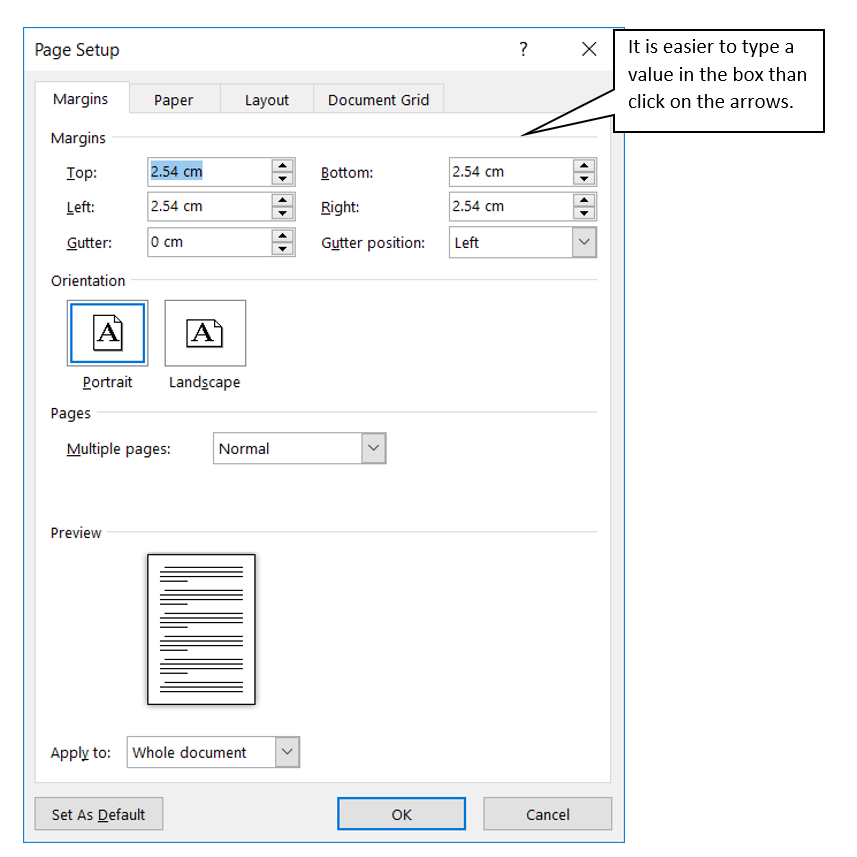Increase the Left margin with up arrow
Viewport: 857px width, 857px height.
pos(283,200)
